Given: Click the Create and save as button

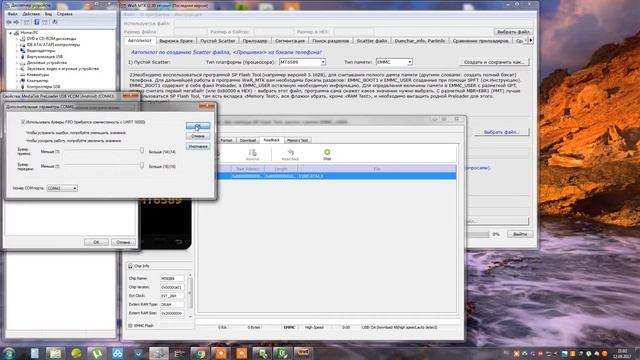Looking at the screenshot, I should pyautogui.click(x=494, y=62).
